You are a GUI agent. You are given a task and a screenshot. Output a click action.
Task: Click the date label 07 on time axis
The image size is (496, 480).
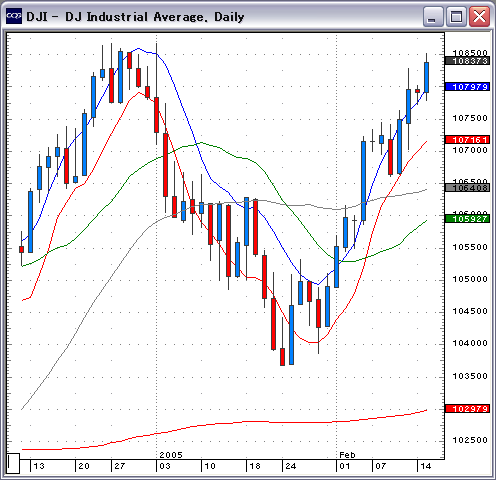[381, 466]
